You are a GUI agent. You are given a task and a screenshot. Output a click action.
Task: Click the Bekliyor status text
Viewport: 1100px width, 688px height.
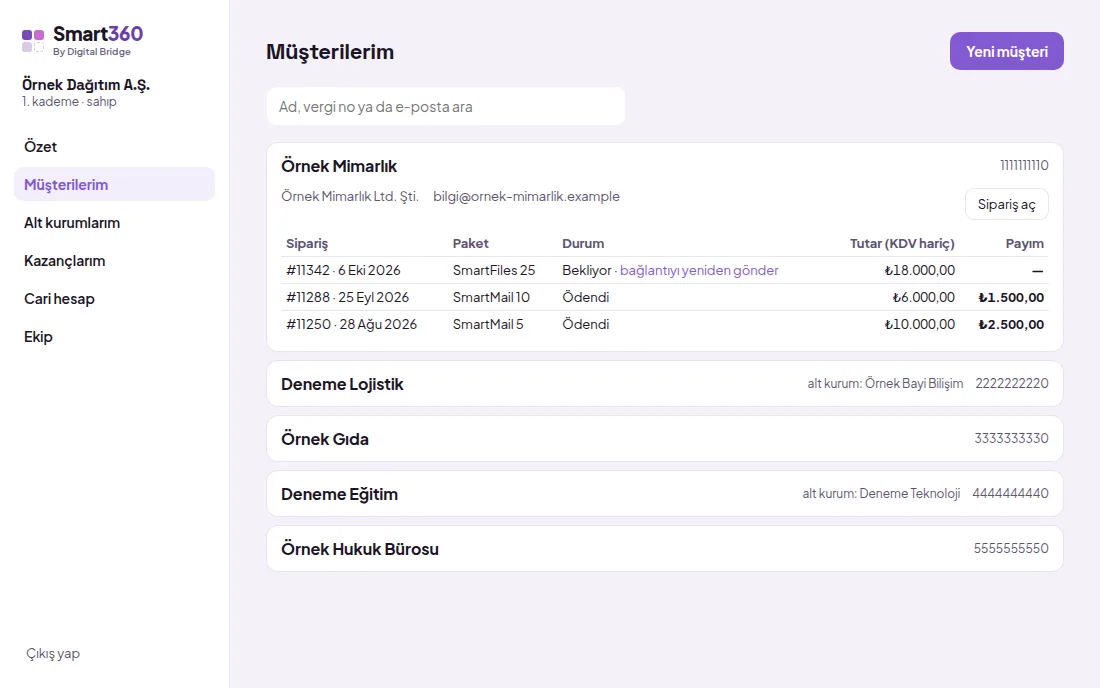click(x=586, y=270)
